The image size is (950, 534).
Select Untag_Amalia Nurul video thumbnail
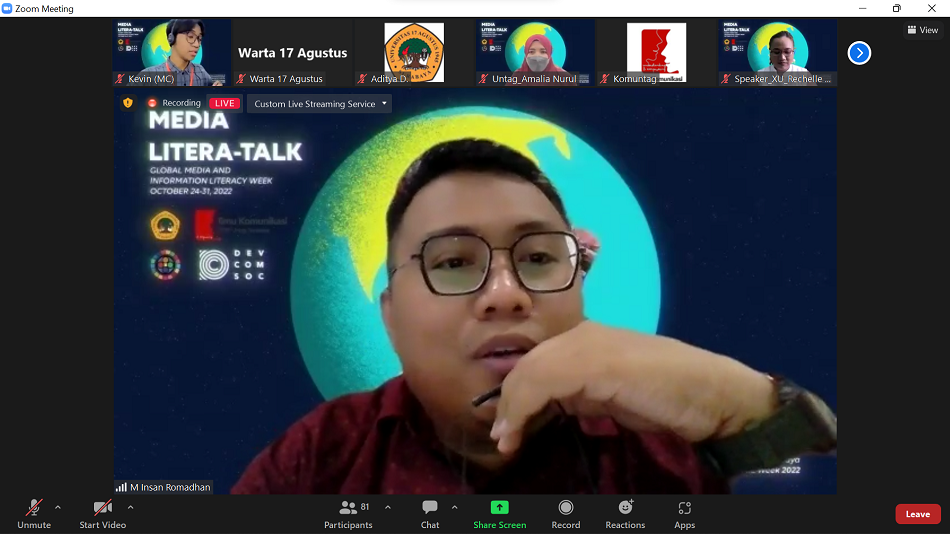[x=536, y=53]
